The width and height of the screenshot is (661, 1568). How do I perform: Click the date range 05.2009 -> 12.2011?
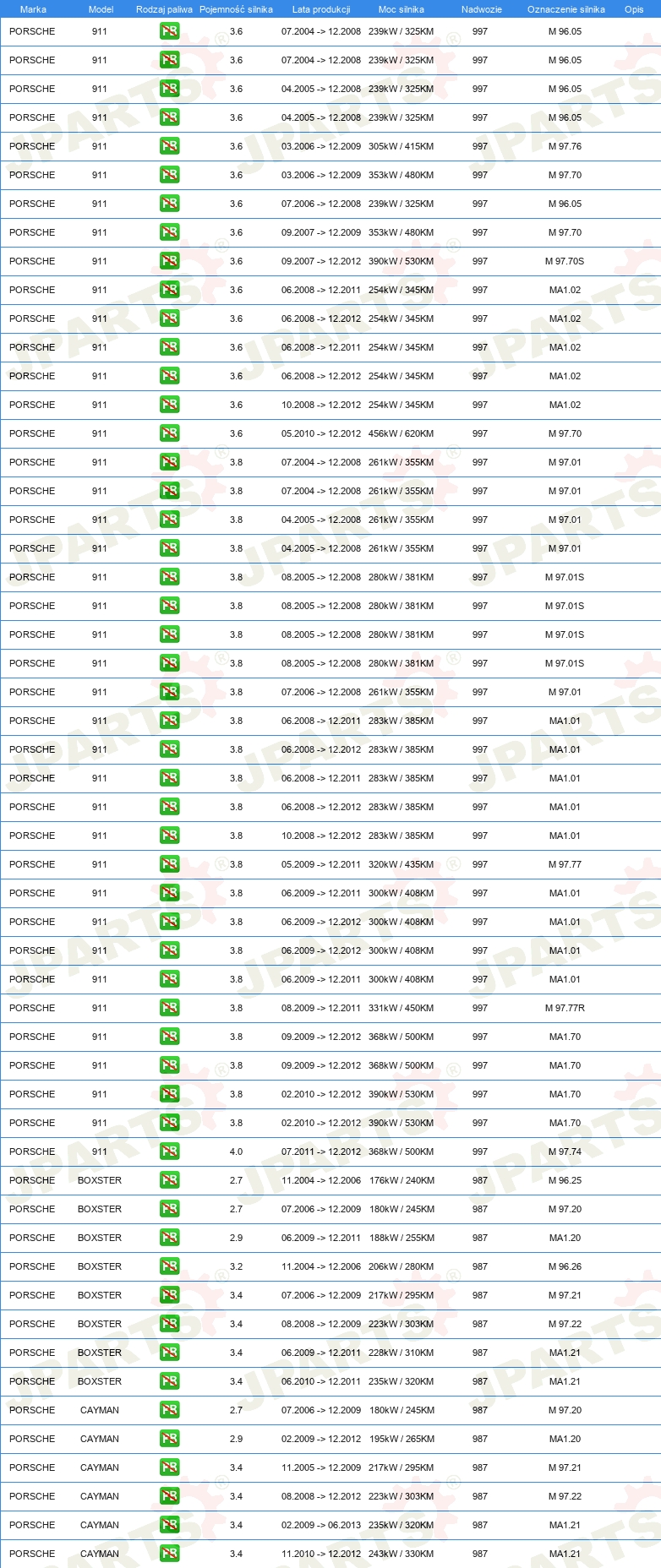[321, 864]
